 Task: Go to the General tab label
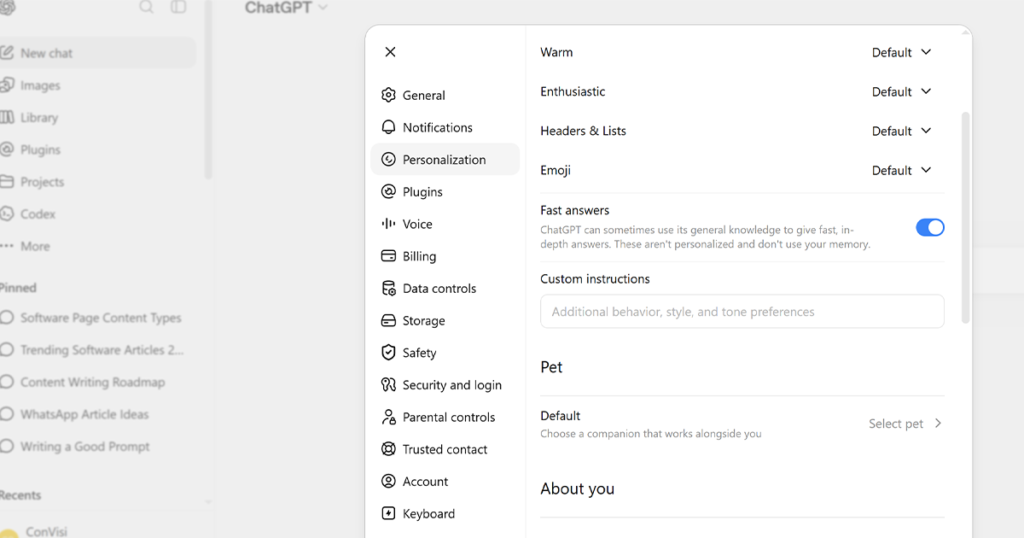tap(424, 95)
